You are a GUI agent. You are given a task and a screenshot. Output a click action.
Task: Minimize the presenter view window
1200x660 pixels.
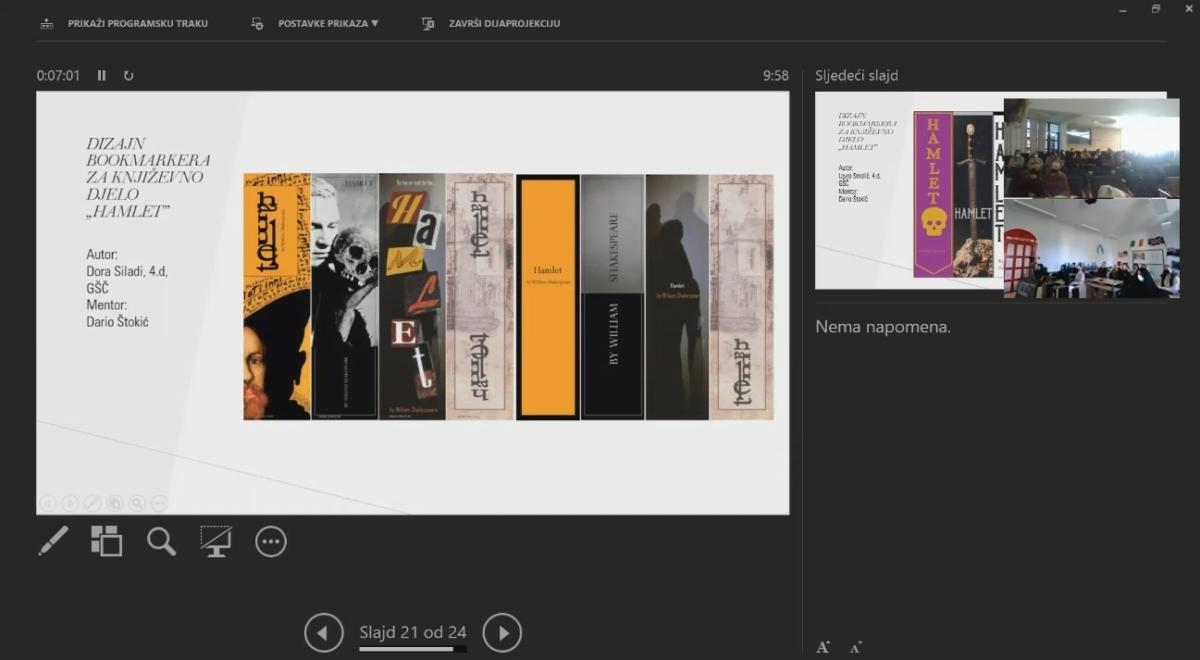(1122, 9)
